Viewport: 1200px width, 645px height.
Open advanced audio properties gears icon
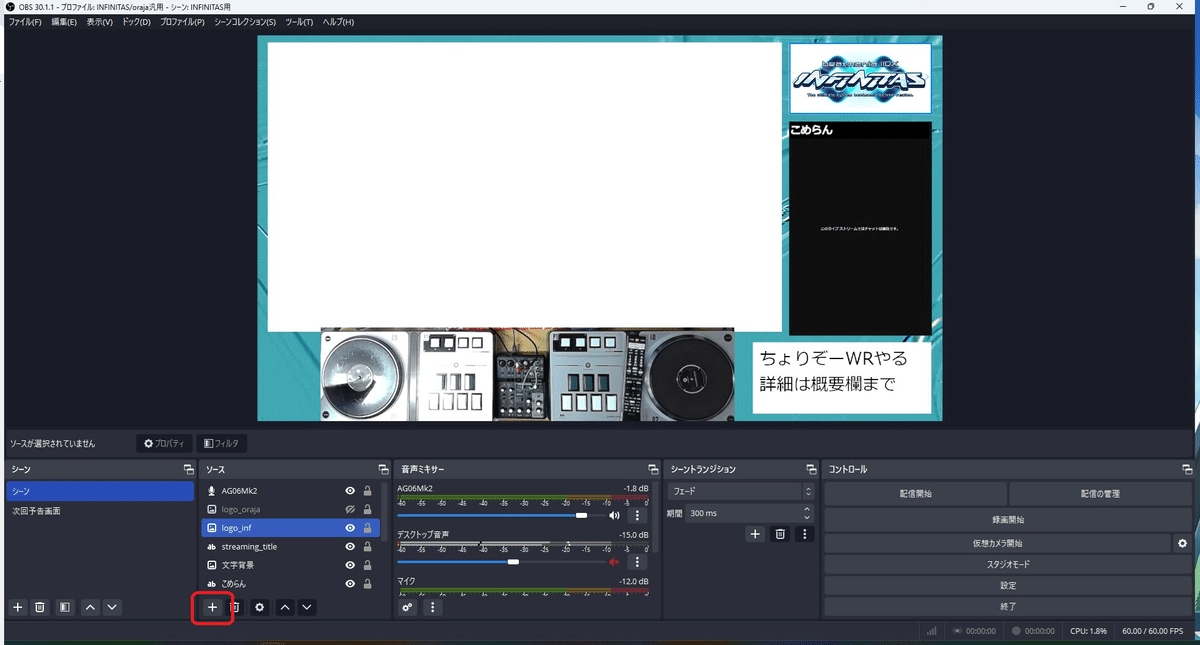[x=408, y=607]
